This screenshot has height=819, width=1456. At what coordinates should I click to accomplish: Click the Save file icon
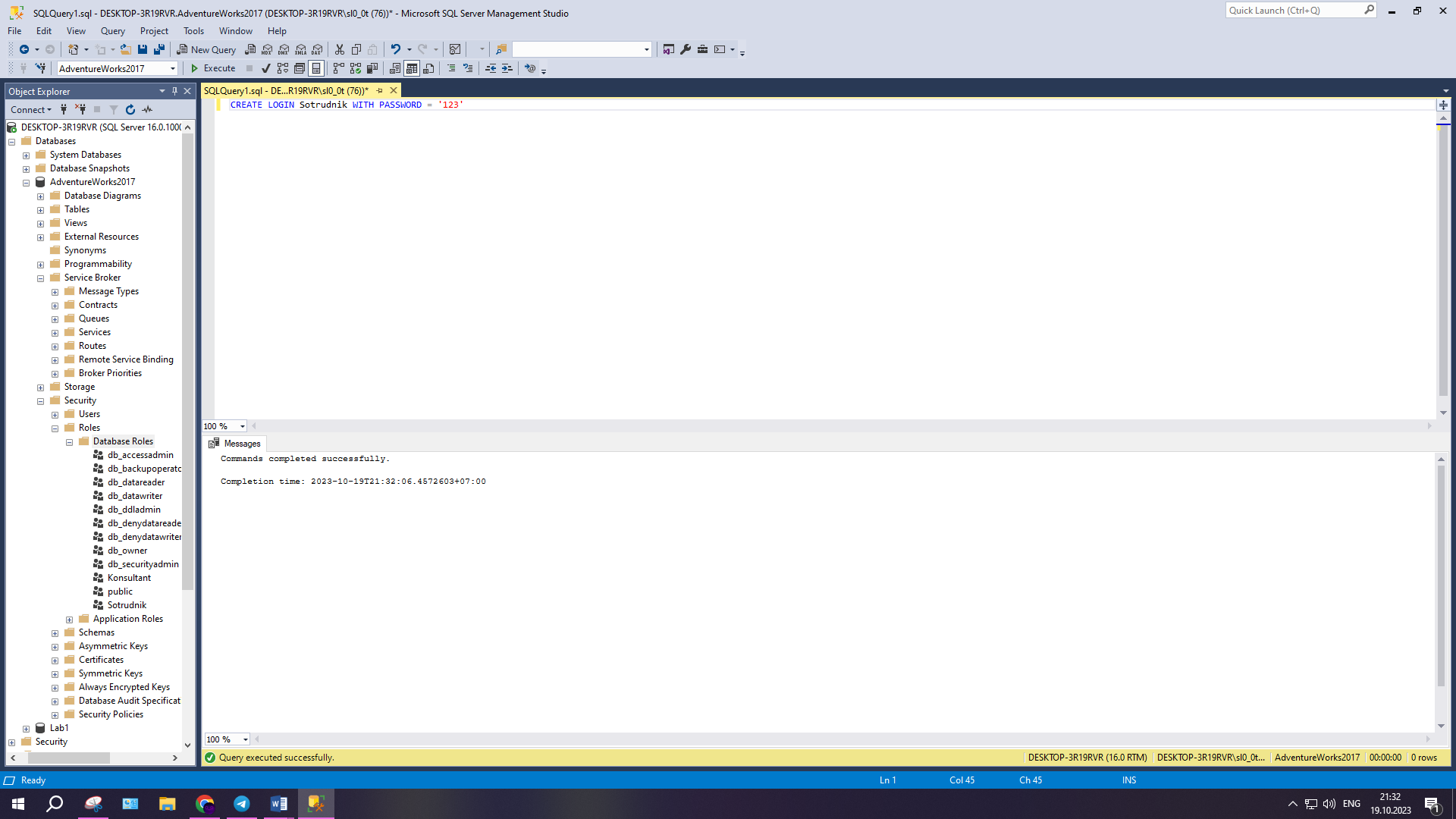(142, 49)
